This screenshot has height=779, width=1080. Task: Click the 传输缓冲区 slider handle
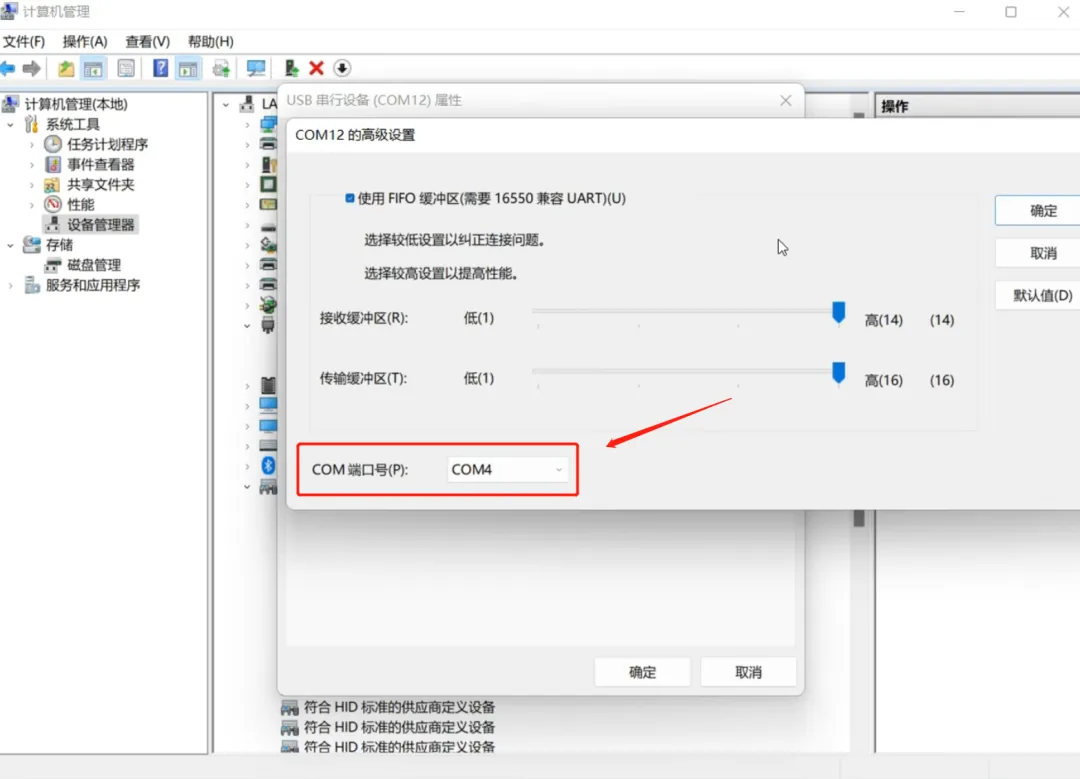pos(838,373)
